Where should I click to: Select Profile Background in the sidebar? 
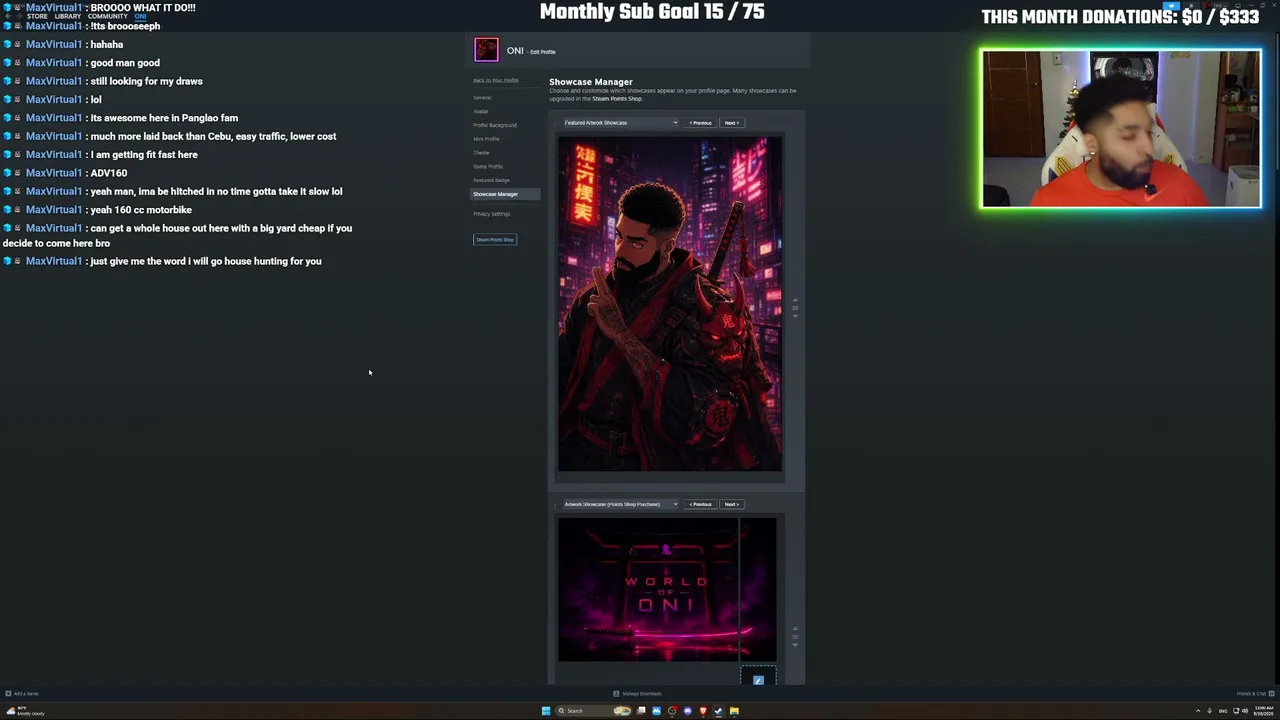click(495, 125)
